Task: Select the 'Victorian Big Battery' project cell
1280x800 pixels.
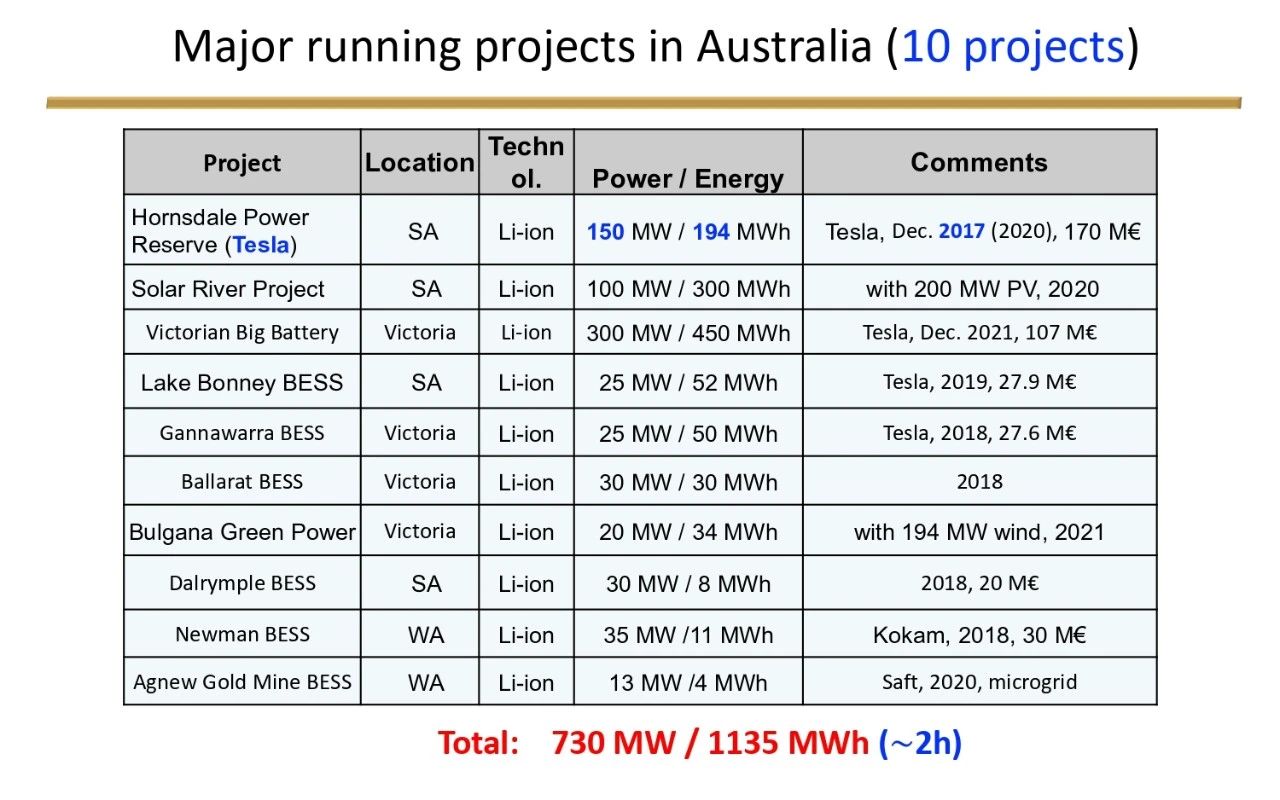Action: point(242,332)
